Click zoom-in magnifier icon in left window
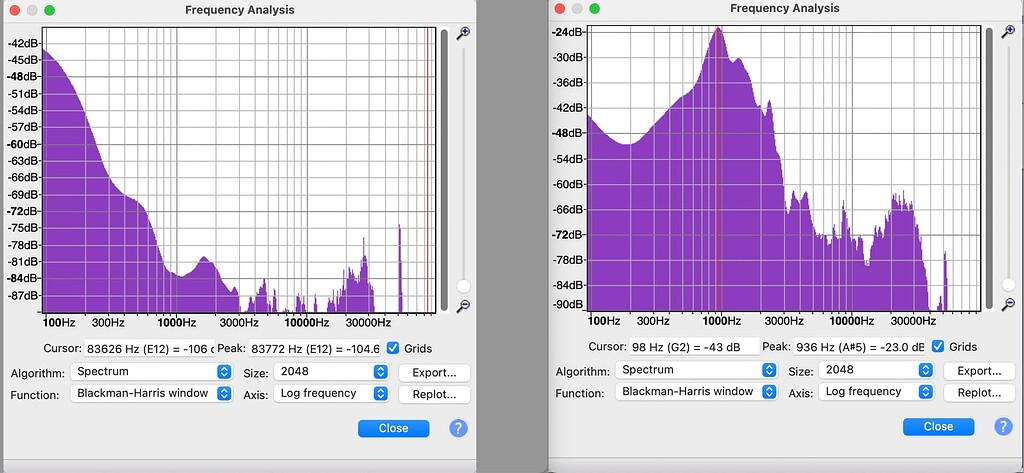1024x473 pixels. [x=462, y=33]
